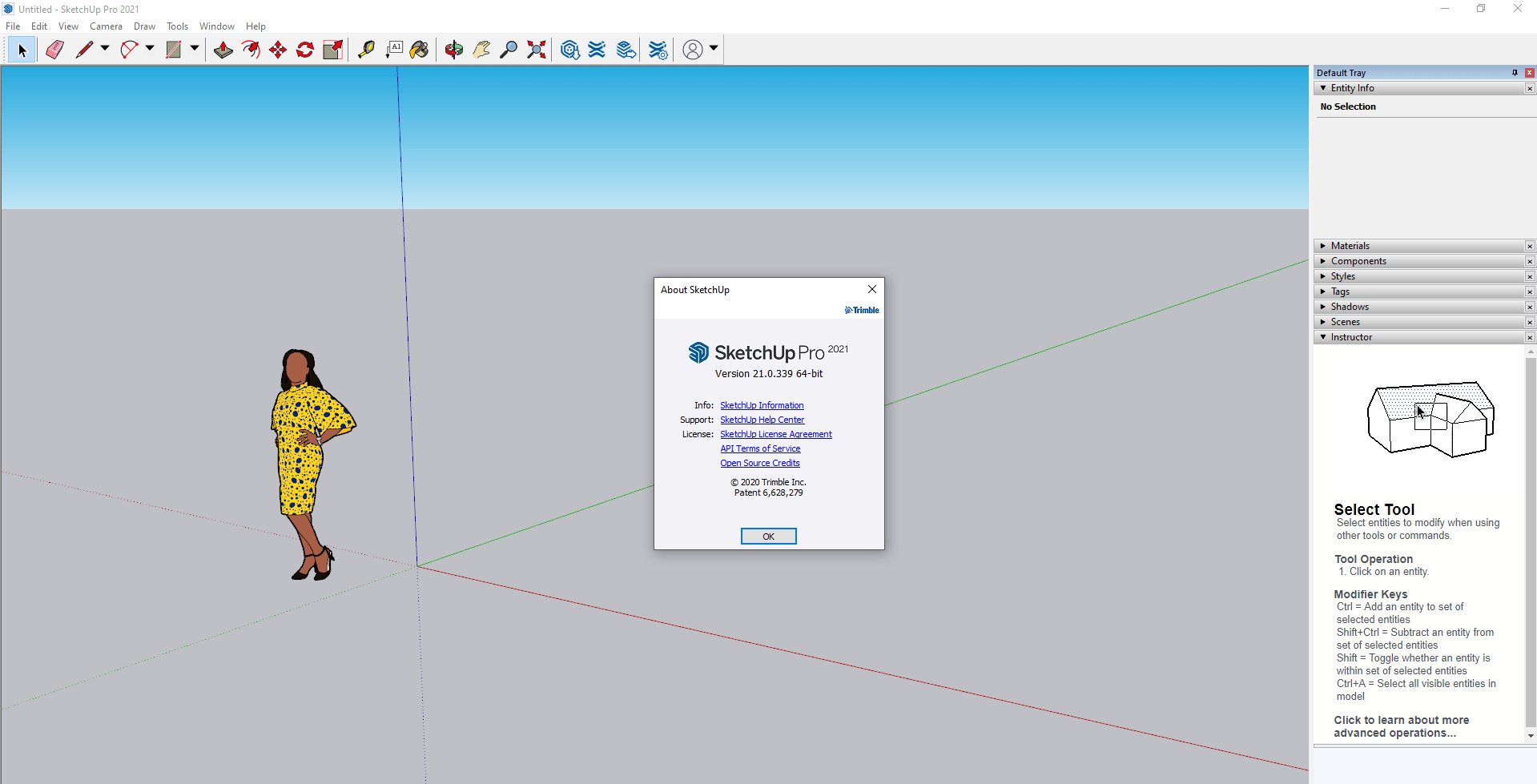Select the Rotate tool
Image resolution: width=1537 pixels, height=784 pixels.
(305, 50)
